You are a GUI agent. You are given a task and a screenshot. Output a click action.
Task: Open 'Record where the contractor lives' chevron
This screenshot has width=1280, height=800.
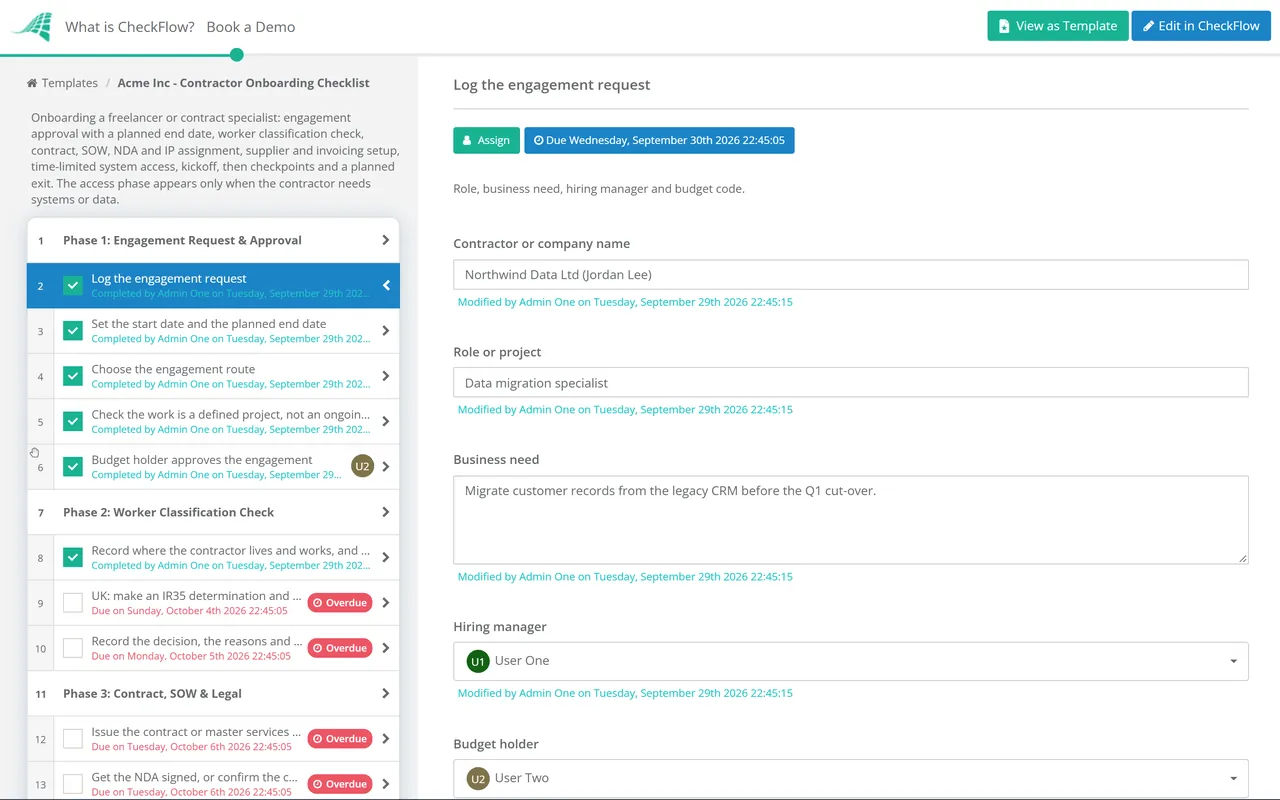(386, 557)
